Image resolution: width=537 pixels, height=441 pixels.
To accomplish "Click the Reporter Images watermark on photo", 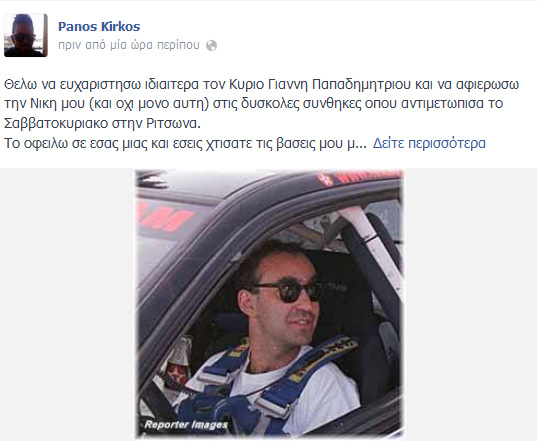I will pyautogui.click(x=186, y=425).
